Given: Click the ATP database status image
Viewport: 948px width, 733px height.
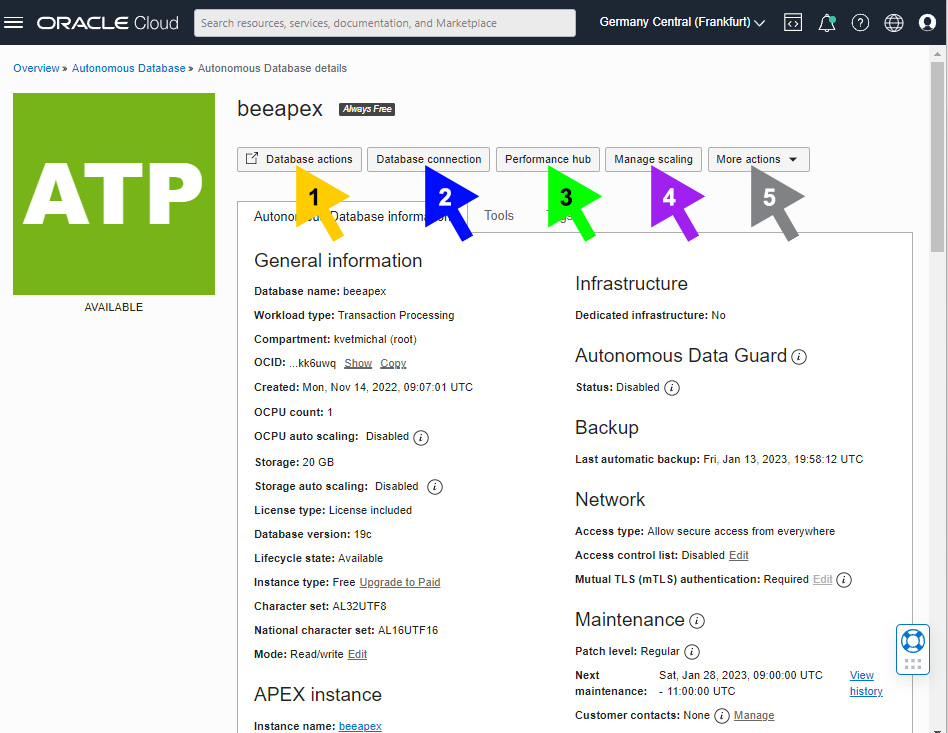Looking at the screenshot, I should (114, 194).
